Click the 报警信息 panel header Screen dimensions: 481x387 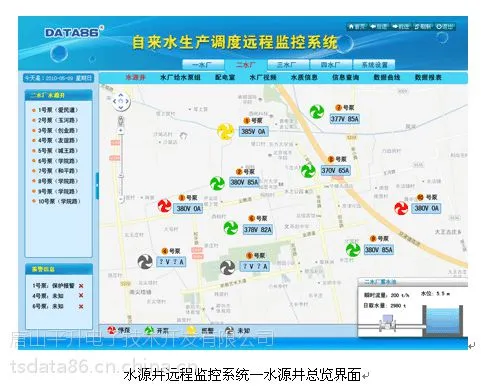click(59, 269)
